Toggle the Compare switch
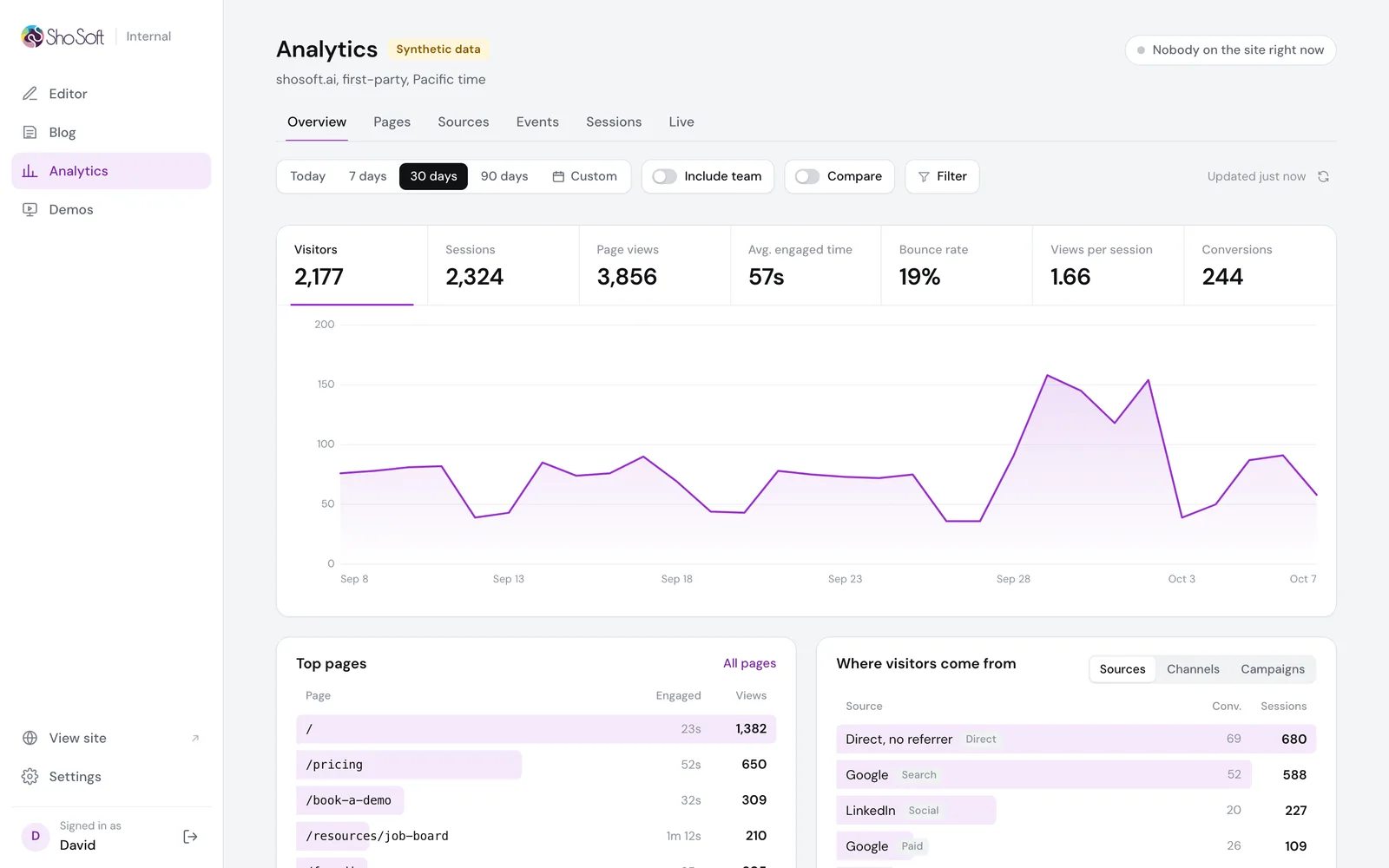Viewport: 1389px width, 868px height. point(807,176)
